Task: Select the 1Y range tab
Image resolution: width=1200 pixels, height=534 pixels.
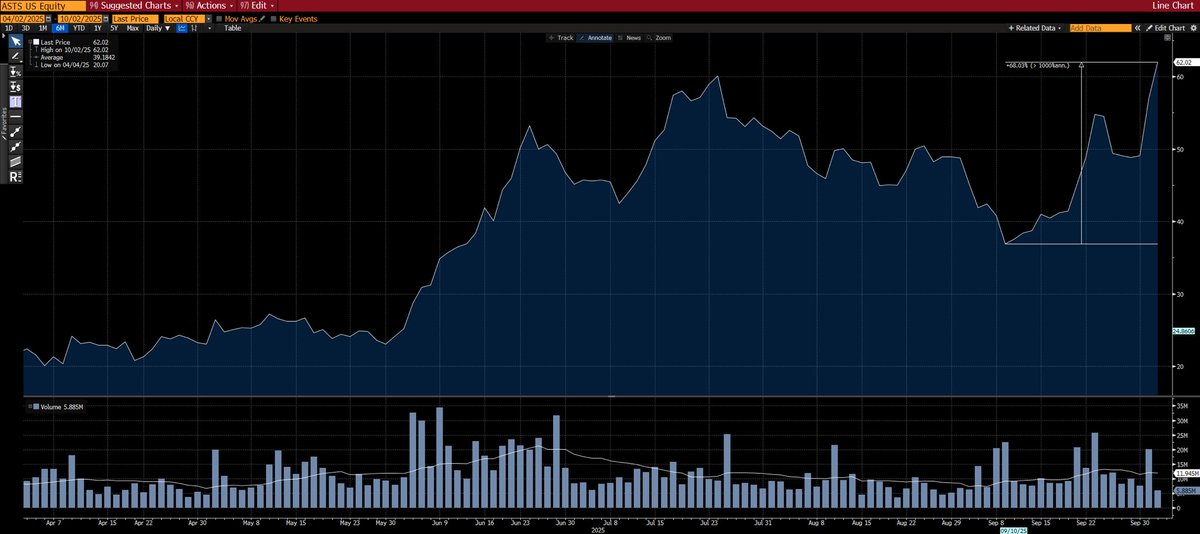Action: (98, 28)
